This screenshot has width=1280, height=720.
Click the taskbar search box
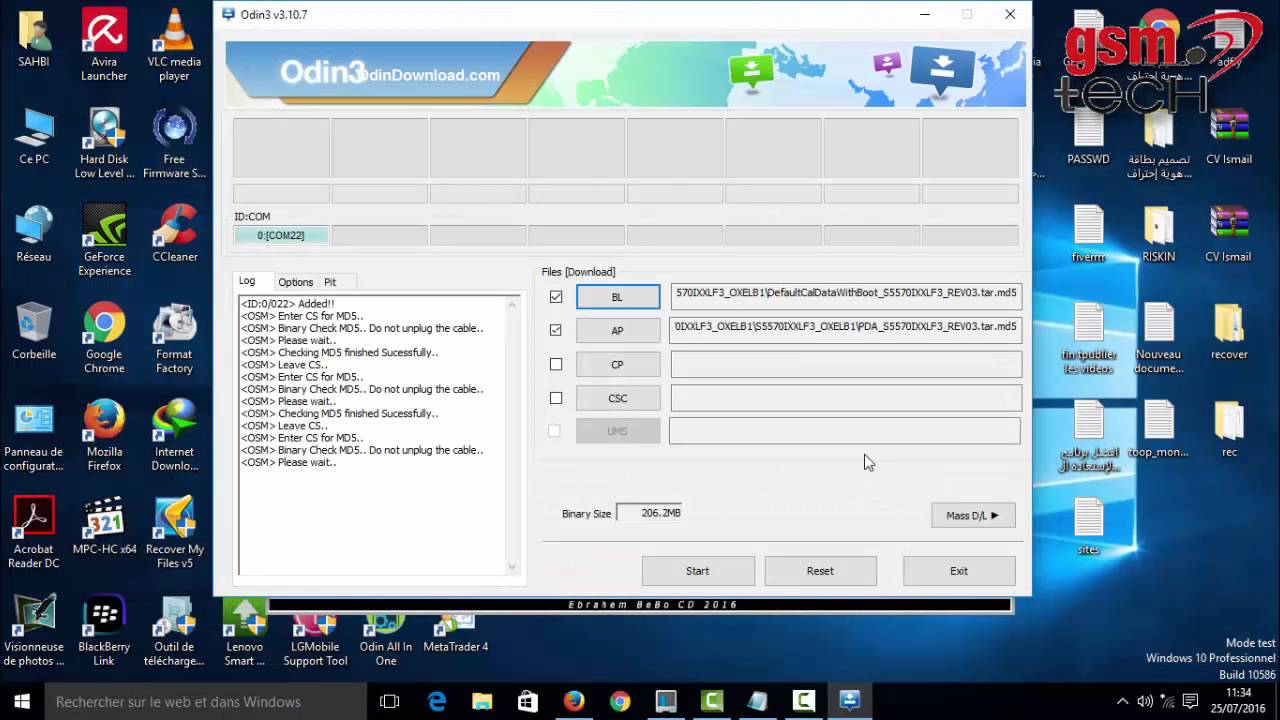click(x=208, y=701)
